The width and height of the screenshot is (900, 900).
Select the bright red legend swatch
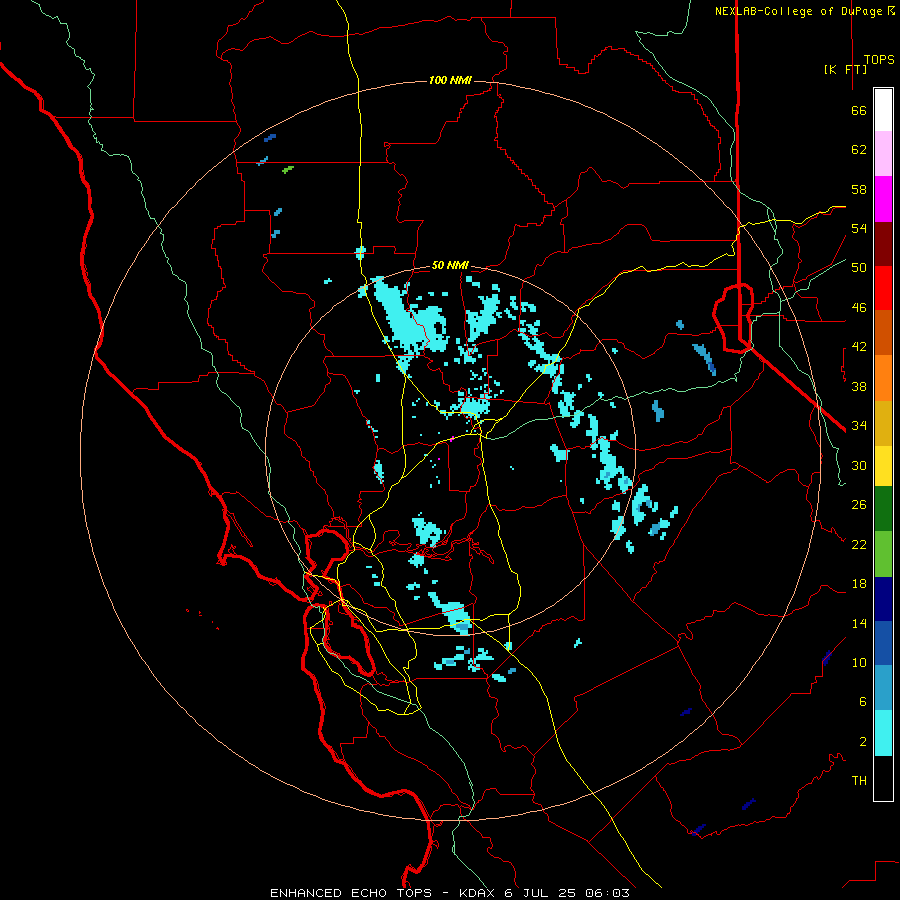883,288
